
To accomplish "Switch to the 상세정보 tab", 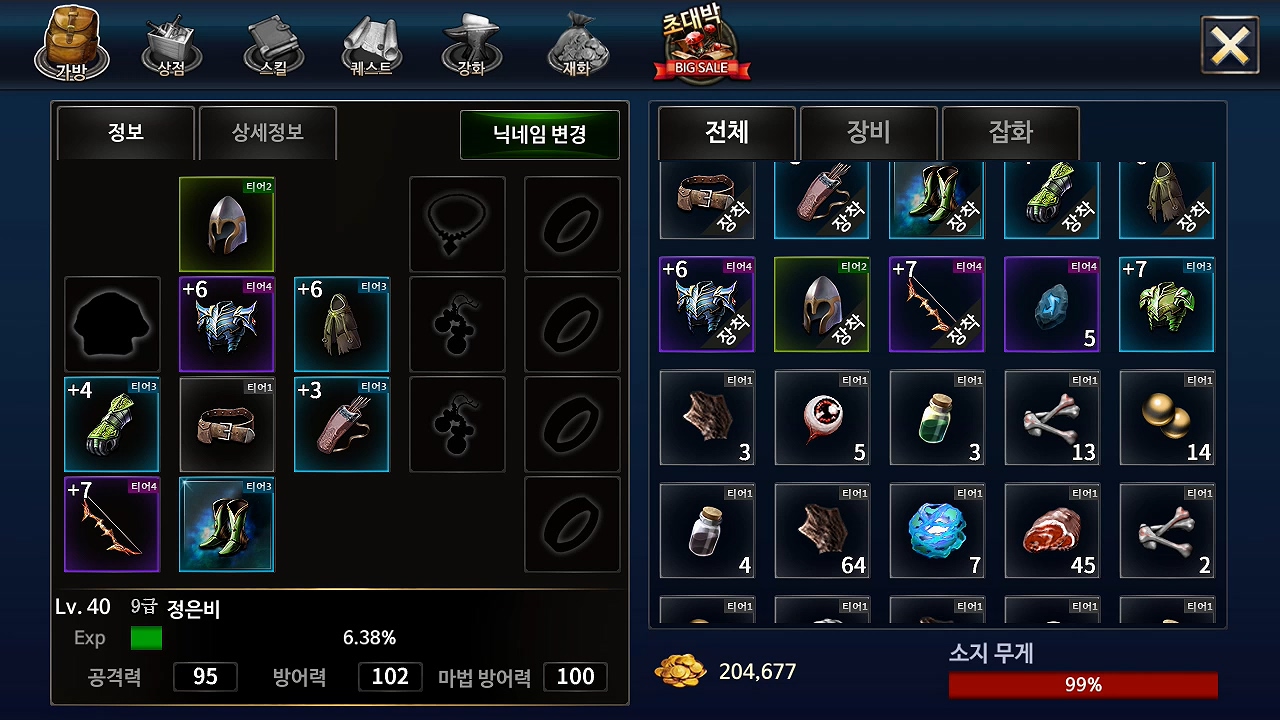I will click(268, 133).
